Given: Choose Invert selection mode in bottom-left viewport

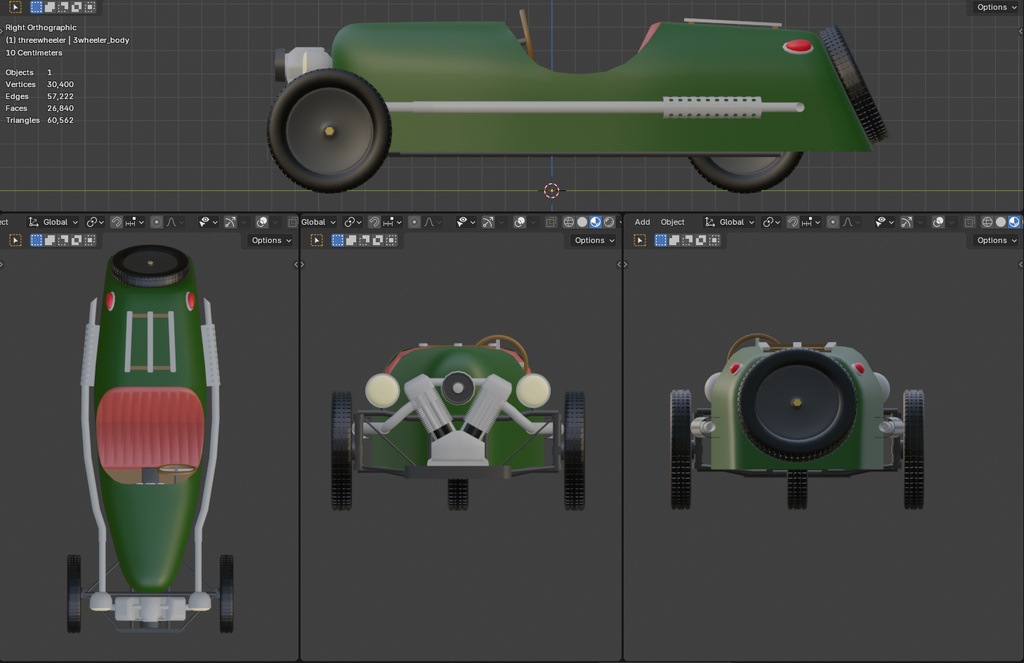Looking at the screenshot, I should tap(76, 240).
